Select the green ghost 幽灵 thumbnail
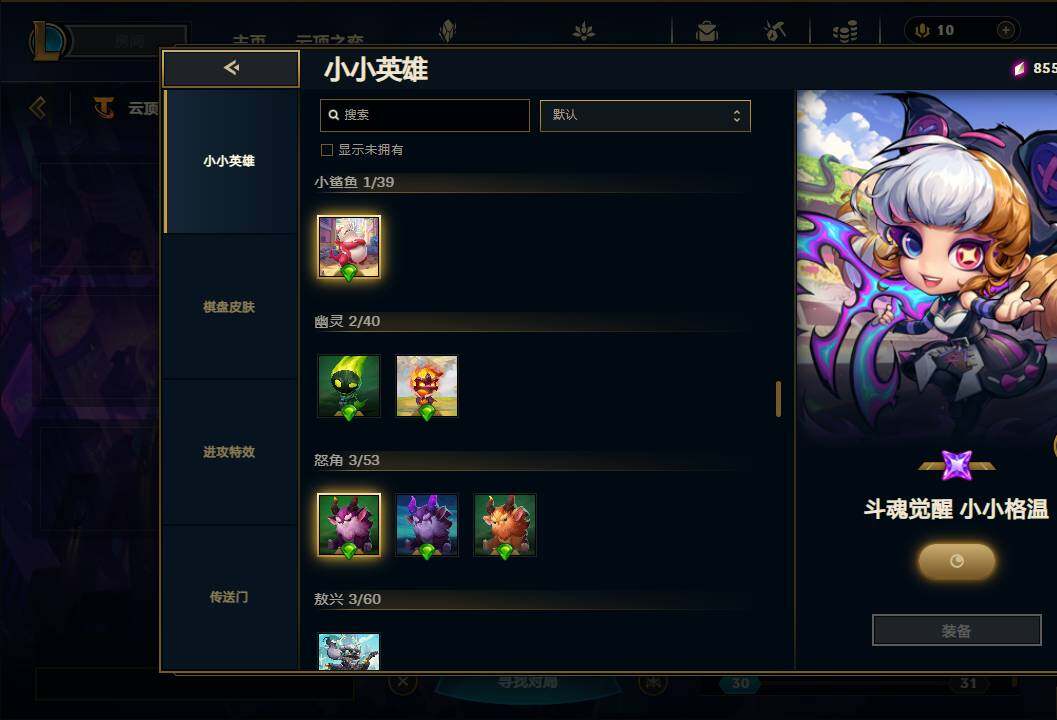 [x=349, y=386]
